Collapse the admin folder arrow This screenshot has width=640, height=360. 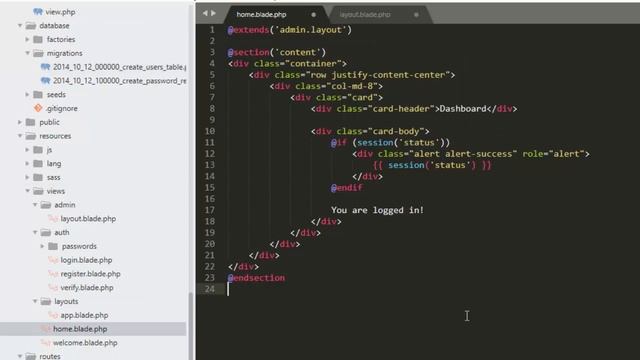pyautogui.click(x=35, y=205)
